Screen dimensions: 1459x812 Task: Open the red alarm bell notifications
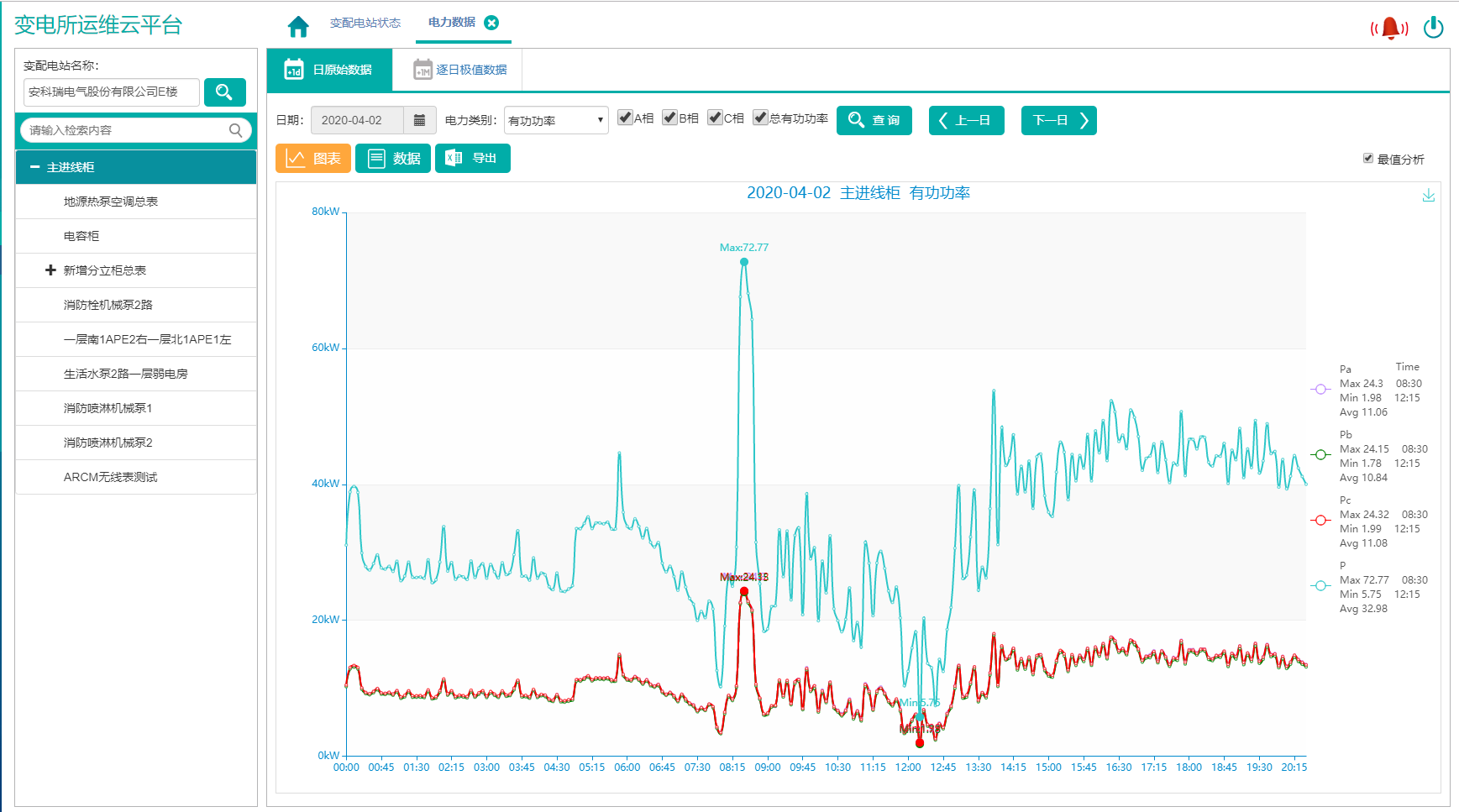pos(1389,28)
